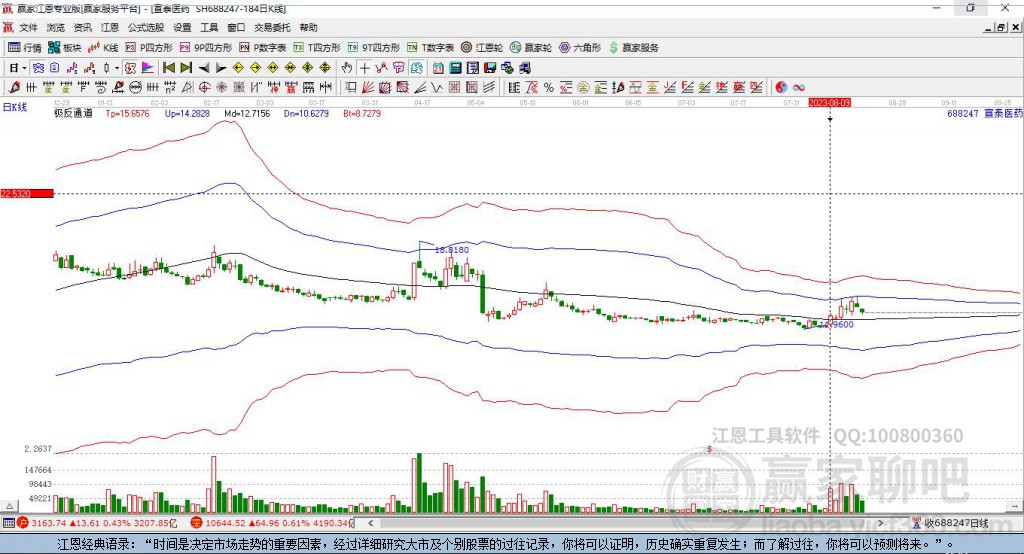Screen dimensions: 1024x554
Task: Open 赢家服务 with the dollar icon
Action: [633, 48]
